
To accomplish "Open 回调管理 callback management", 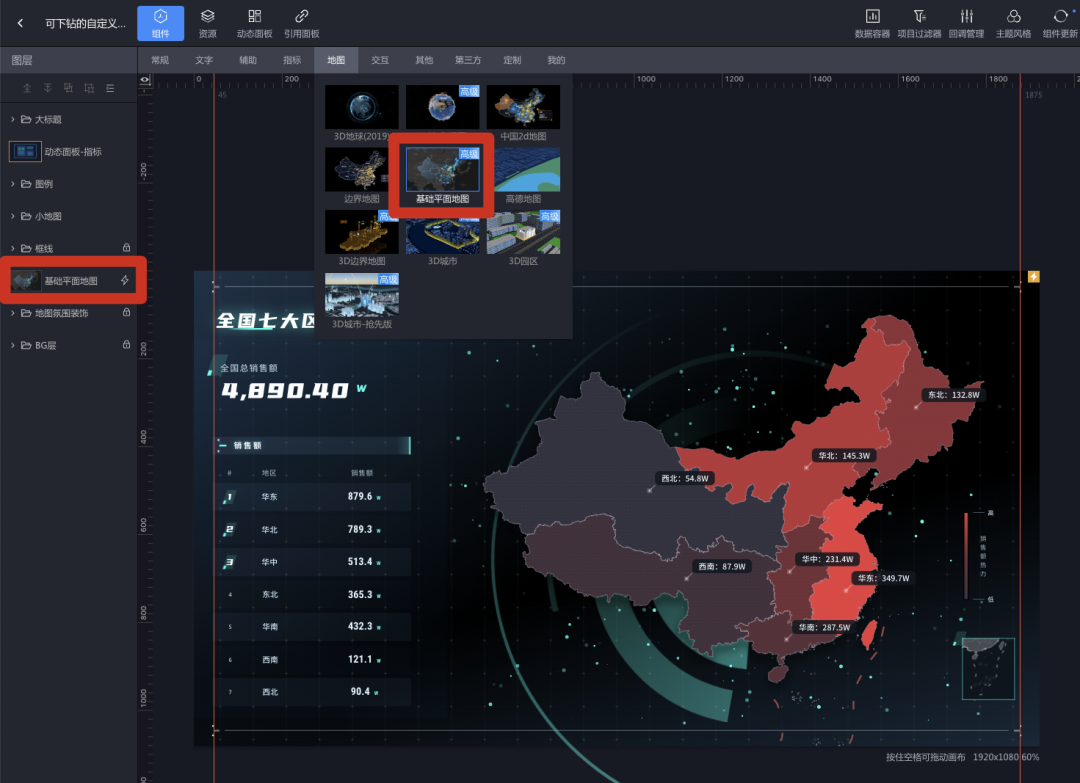I will 967,22.
